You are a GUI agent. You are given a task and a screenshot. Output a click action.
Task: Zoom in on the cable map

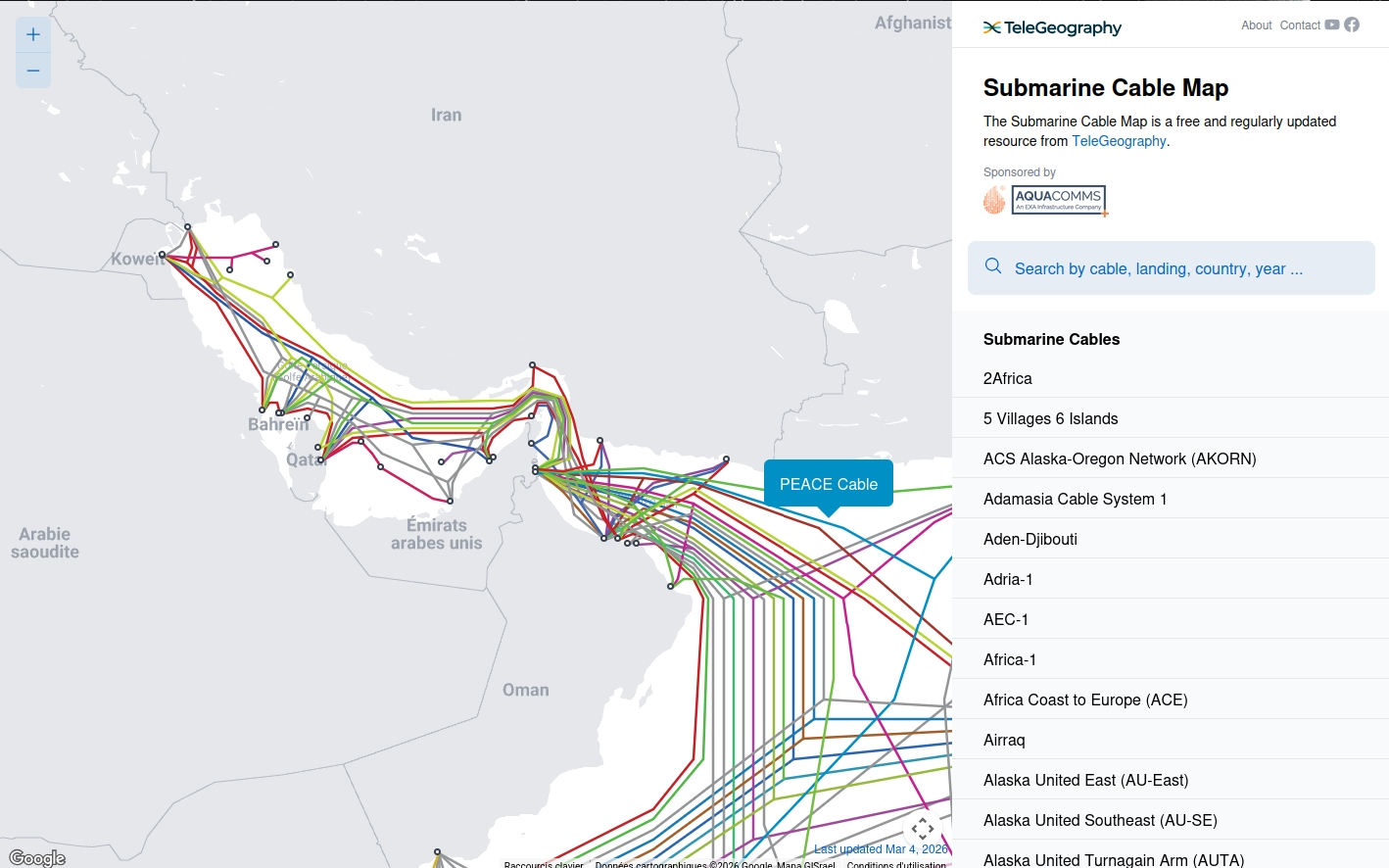(x=33, y=35)
